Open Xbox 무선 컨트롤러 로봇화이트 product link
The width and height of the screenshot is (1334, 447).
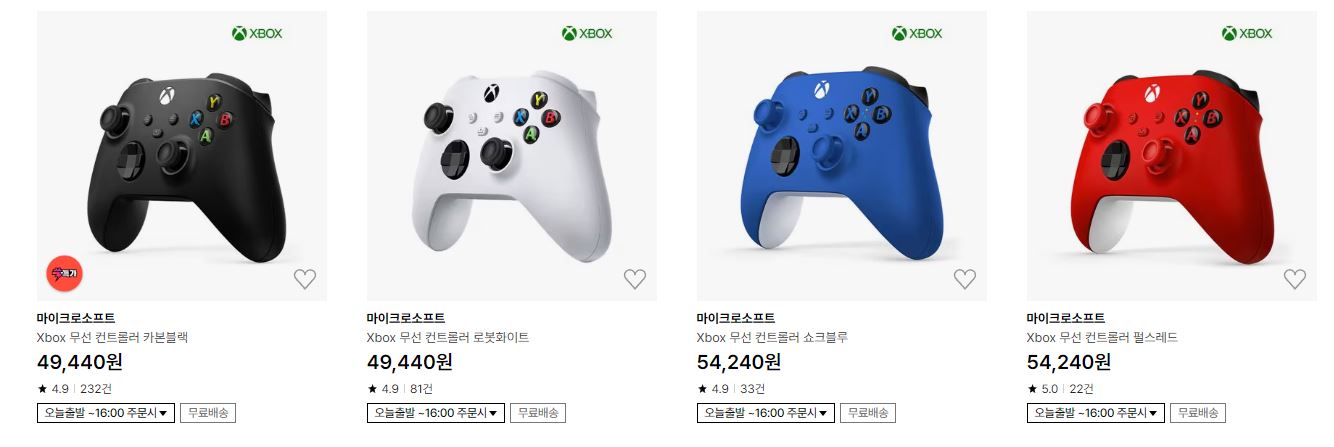[x=448, y=338]
